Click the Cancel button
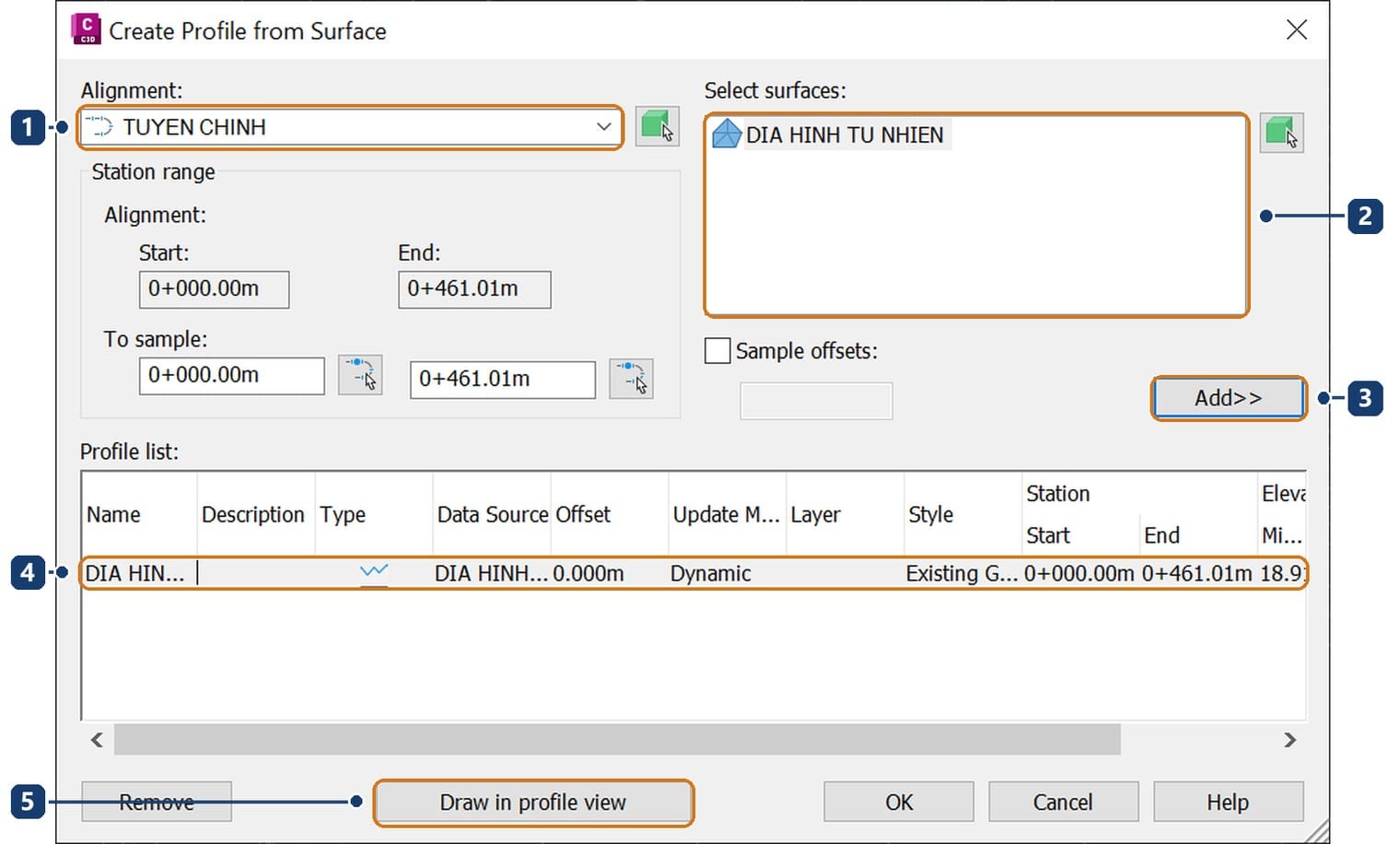 pos(1063,803)
